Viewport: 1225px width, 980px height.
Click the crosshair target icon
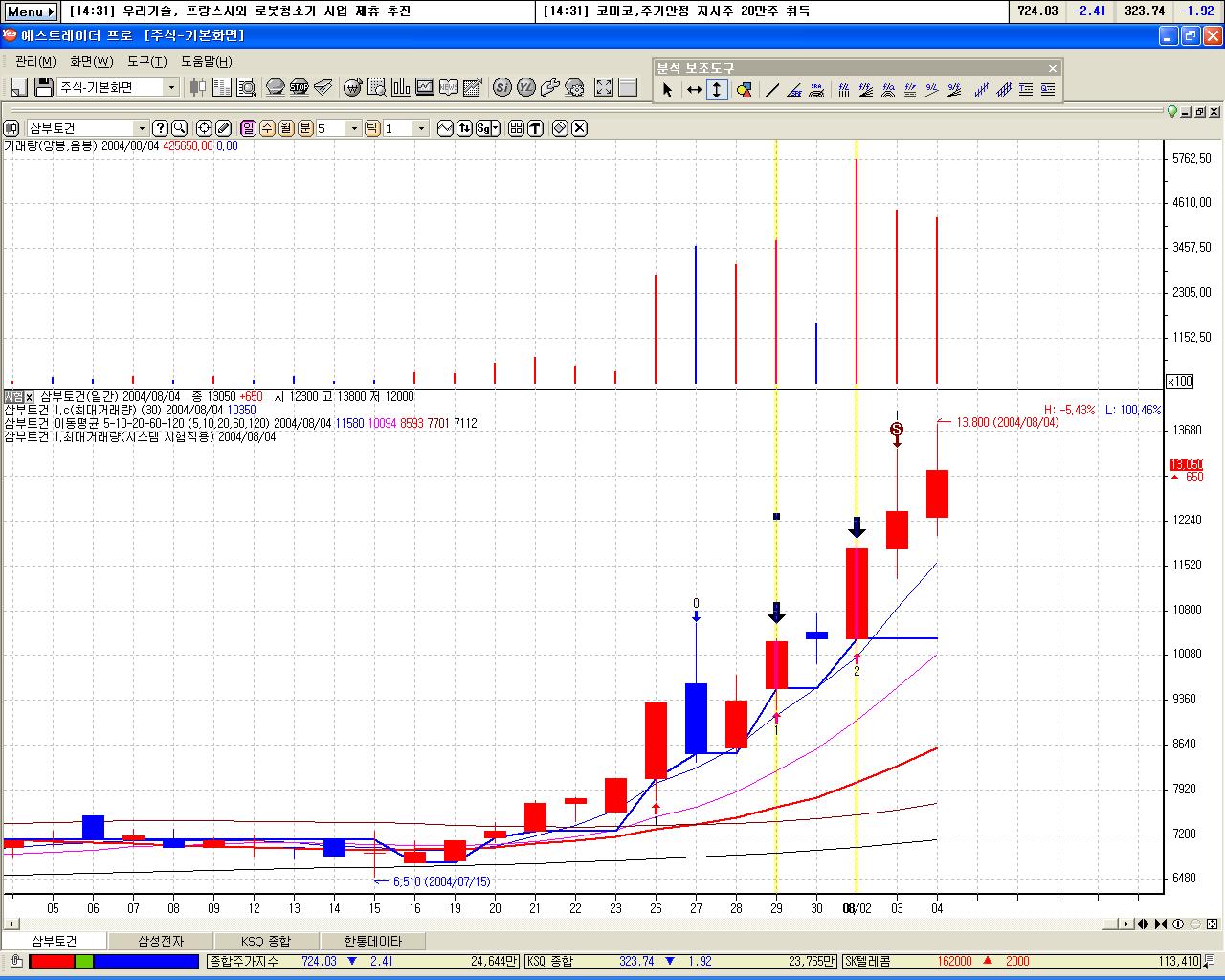pyautogui.click(x=204, y=128)
